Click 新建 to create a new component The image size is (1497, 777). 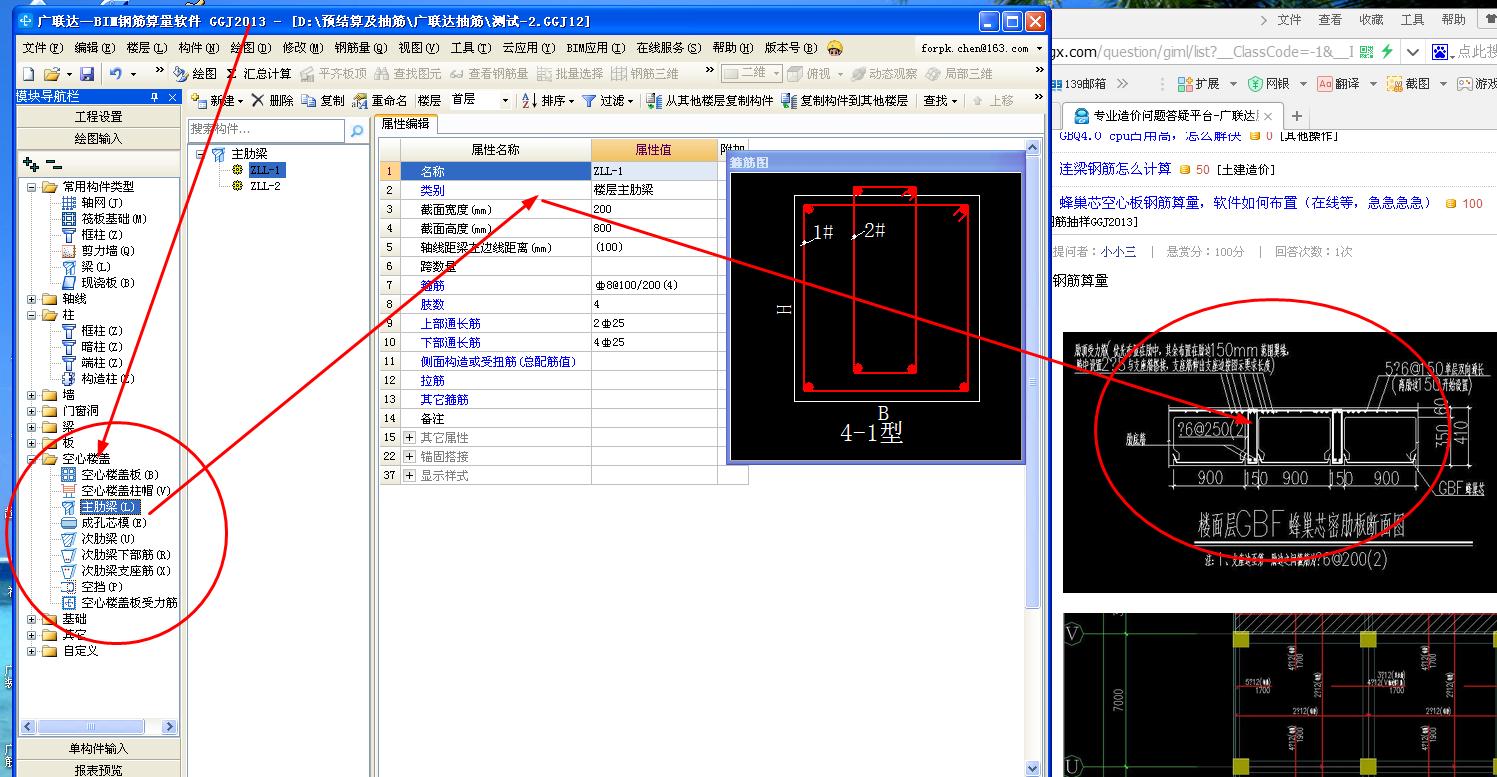(214, 101)
